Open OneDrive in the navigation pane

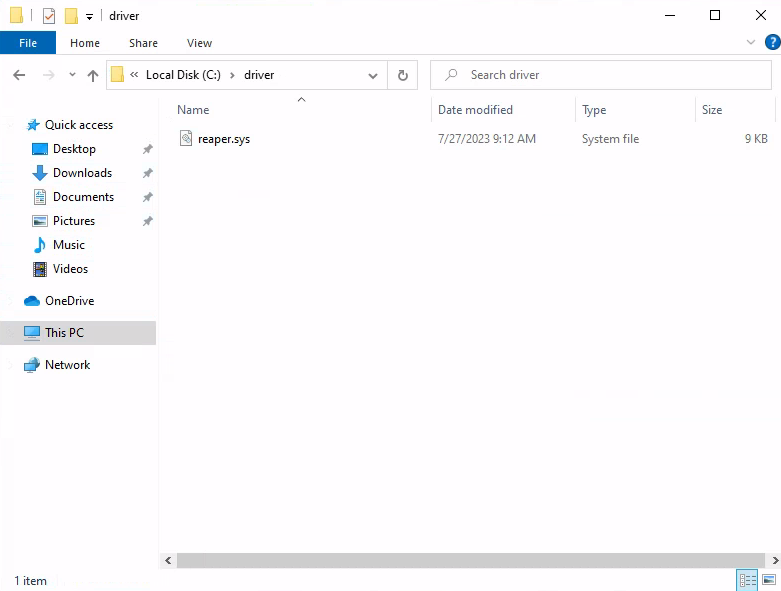(x=69, y=300)
